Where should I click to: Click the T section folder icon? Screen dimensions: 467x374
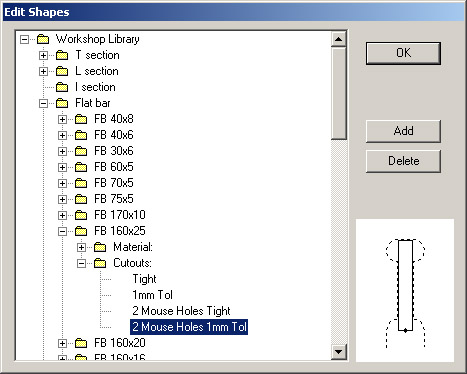[x=62, y=55]
